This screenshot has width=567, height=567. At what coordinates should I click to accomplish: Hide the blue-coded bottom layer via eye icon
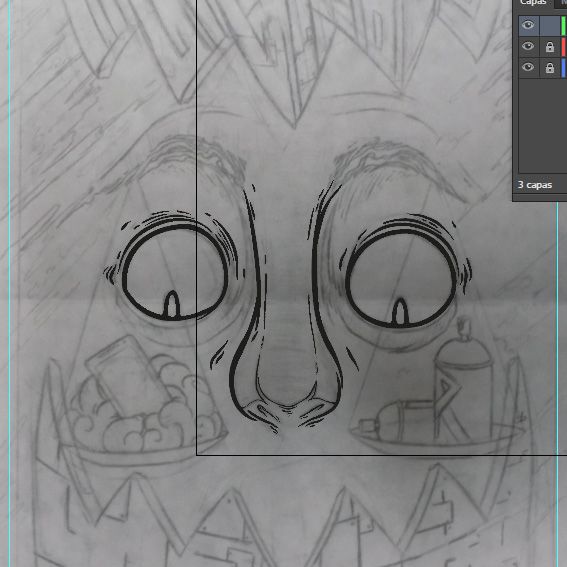(x=528, y=67)
